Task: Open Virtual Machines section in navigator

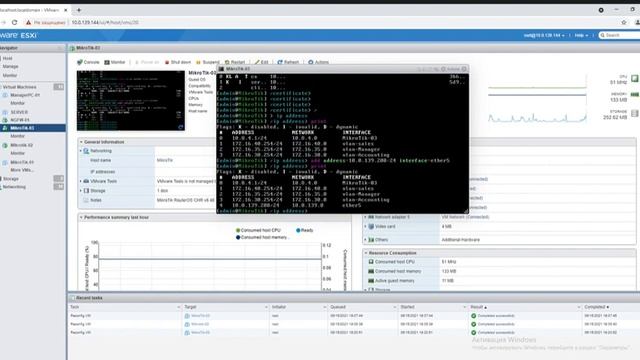Action: (x=19, y=87)
